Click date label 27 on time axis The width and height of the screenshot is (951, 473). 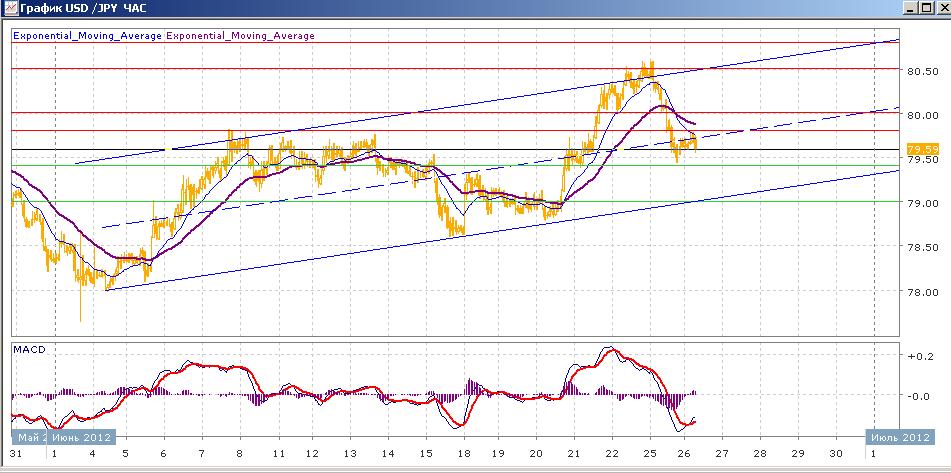point(722,454)
